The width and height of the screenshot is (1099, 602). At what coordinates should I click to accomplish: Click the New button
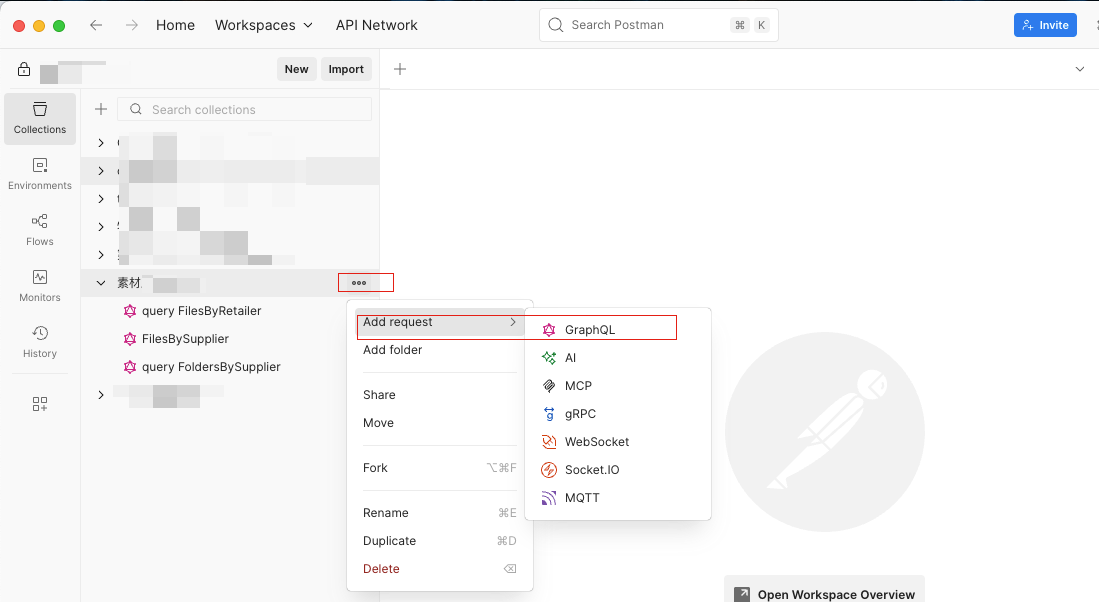(296, 69)
